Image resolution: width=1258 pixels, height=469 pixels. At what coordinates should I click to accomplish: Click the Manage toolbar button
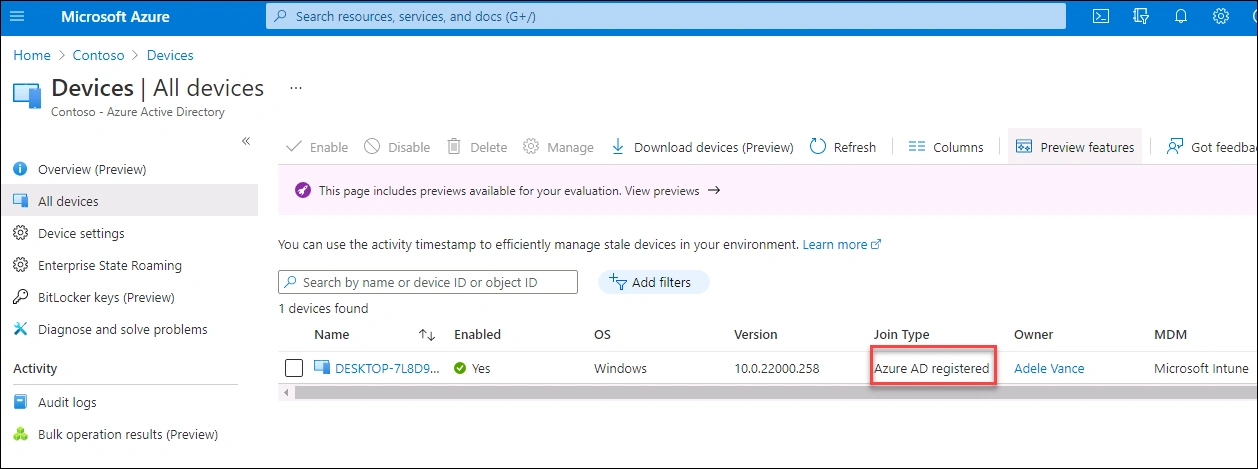(x=559, y=147)
